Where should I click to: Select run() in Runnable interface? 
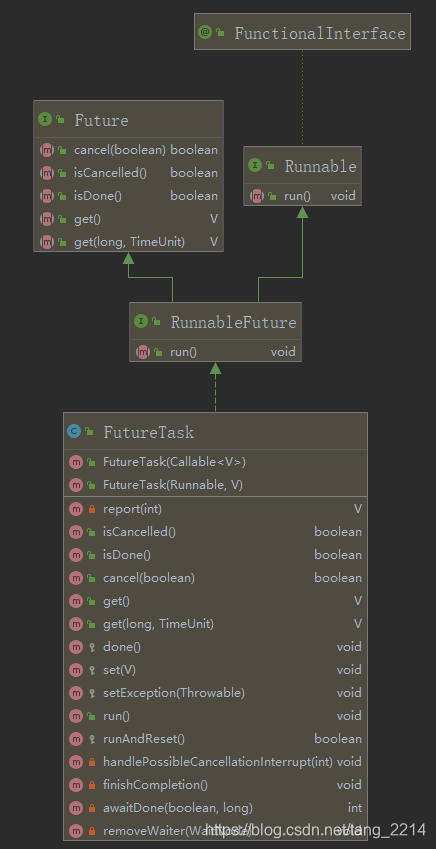[302, 195]
